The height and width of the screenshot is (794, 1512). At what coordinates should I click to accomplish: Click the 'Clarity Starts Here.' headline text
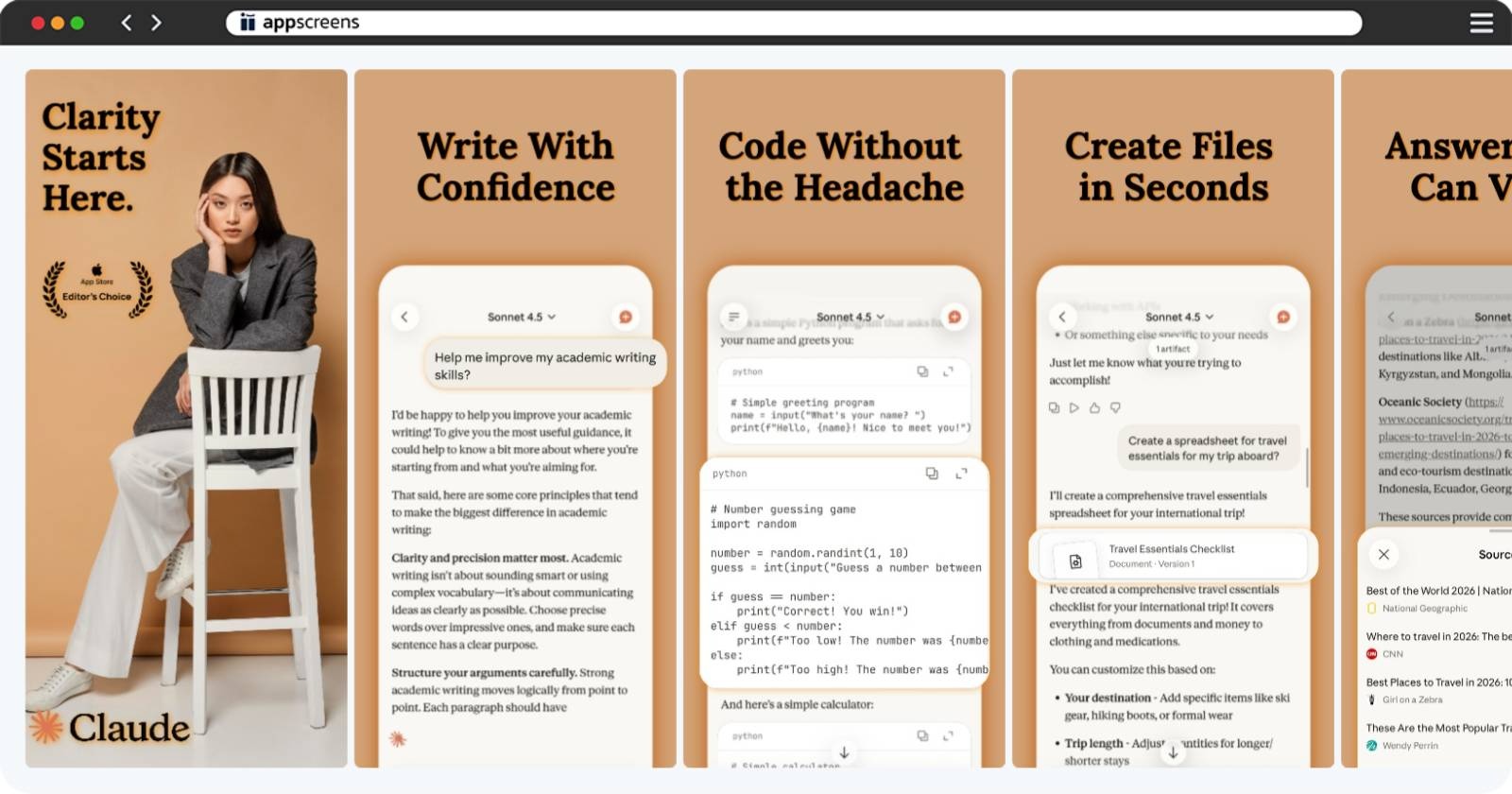point(100,157)
